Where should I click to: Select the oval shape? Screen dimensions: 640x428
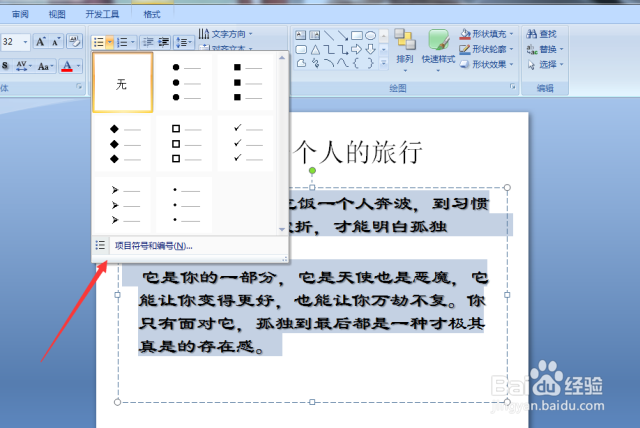tap(371, 35)
